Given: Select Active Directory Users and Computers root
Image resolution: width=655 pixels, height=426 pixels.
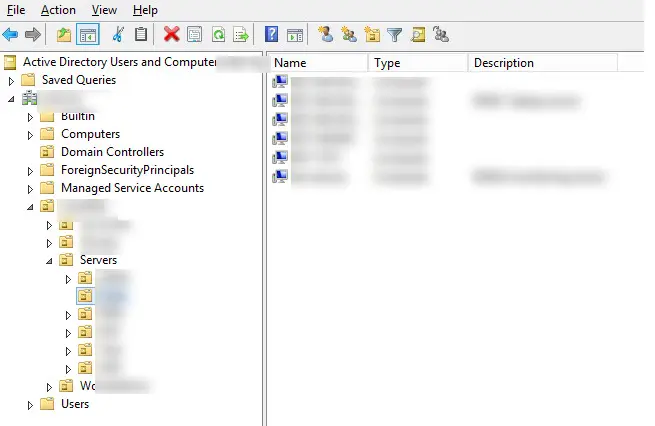Looking at the screenshot, I should tap(119, 62).
